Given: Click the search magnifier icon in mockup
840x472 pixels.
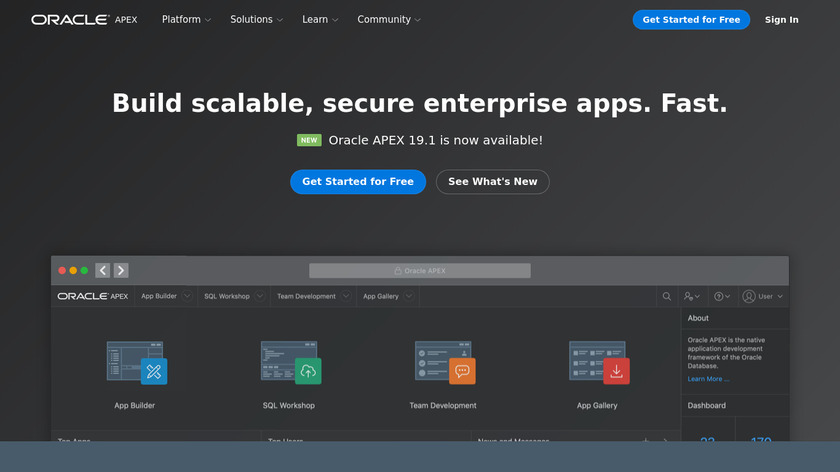Looking at the screenshot, I should [667, 296].
